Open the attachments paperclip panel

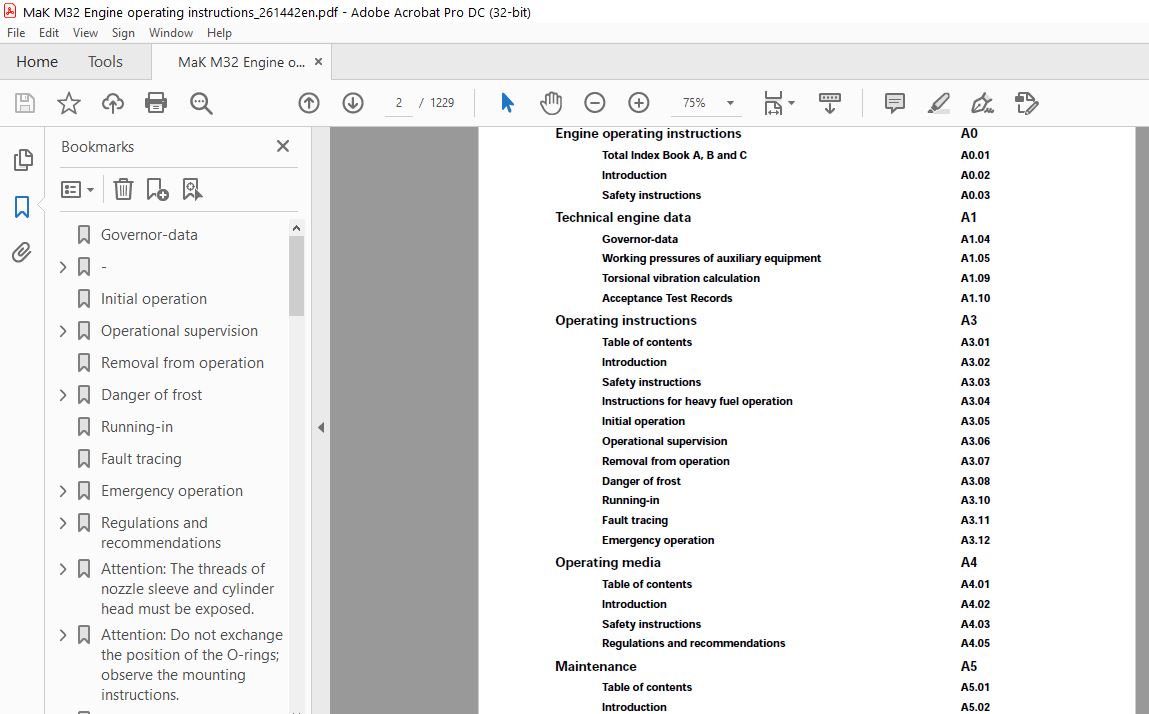coord(22,253)
